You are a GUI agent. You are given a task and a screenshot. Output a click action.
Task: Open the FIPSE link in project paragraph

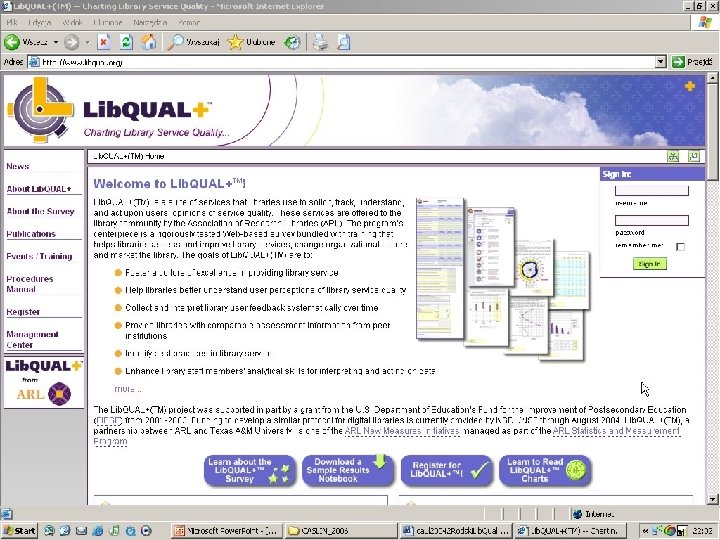pos(108,420)
